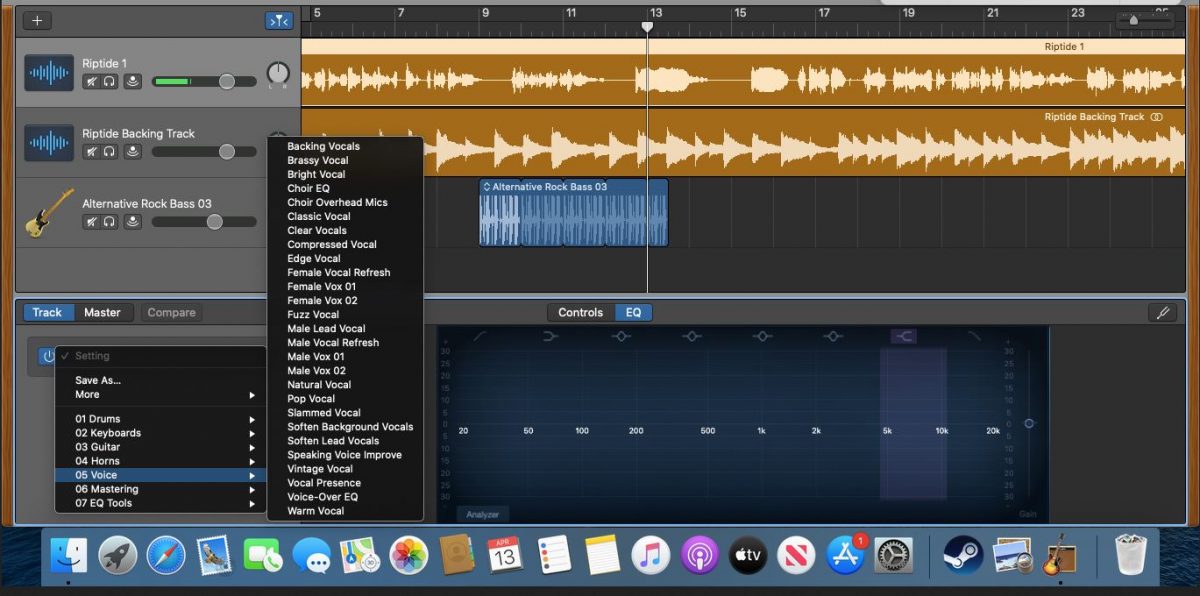Image resolution: width=1200 pixels, height=596 pixels.
Task: Select the Alternative Rock Bass 03 region
Action: (574, 213)
